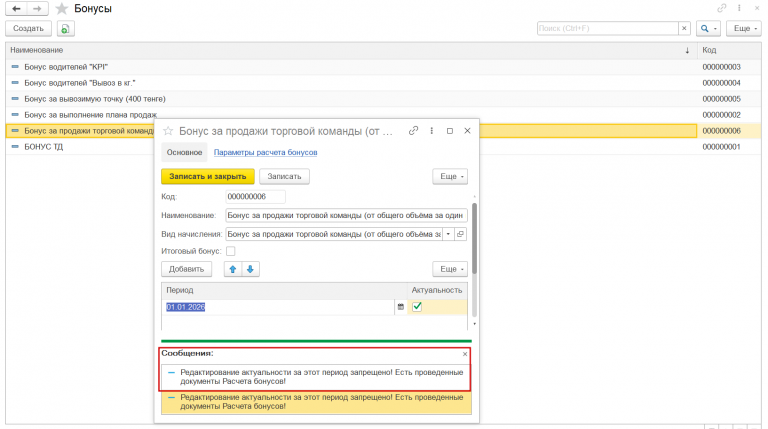This screenshot has height=429, width=768.
Task: Open the Еще menu beside Записать
Action: click(x=450, y=176)
